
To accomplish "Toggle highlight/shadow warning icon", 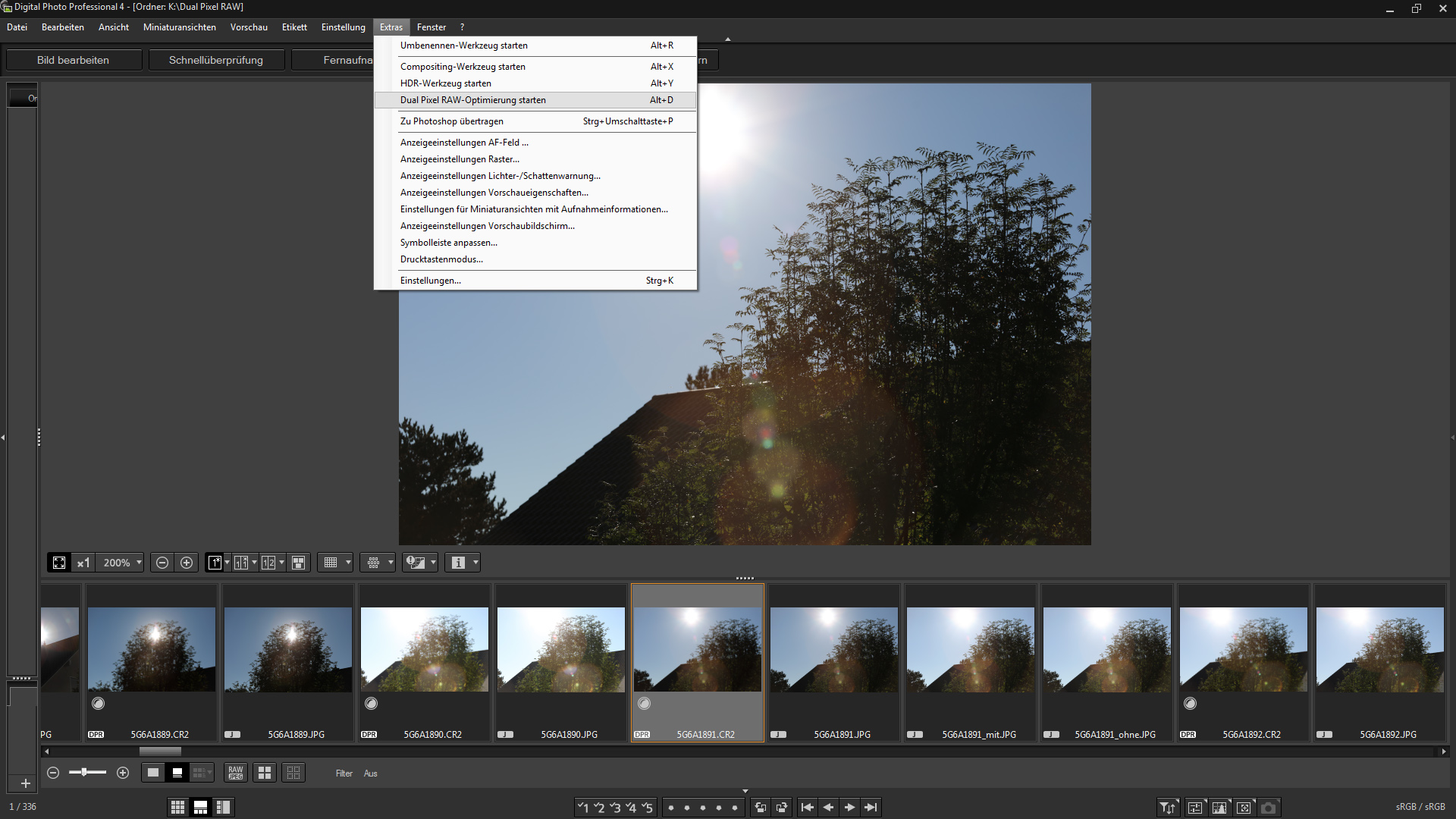I will [x=416, y=563].
